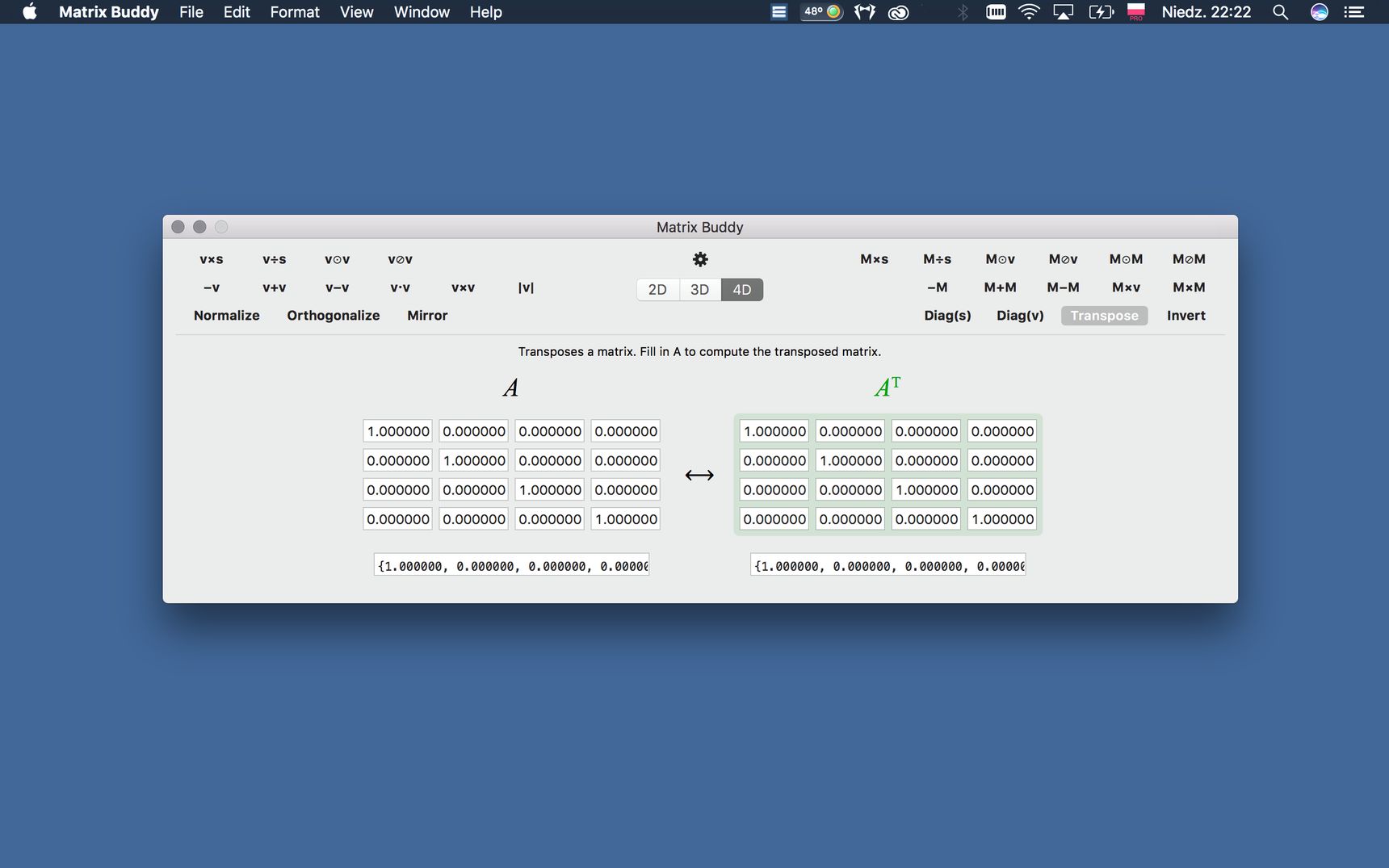Open the Edit menu
The width and height of the screenshot is (1389, 868).
tap(237, 11)
